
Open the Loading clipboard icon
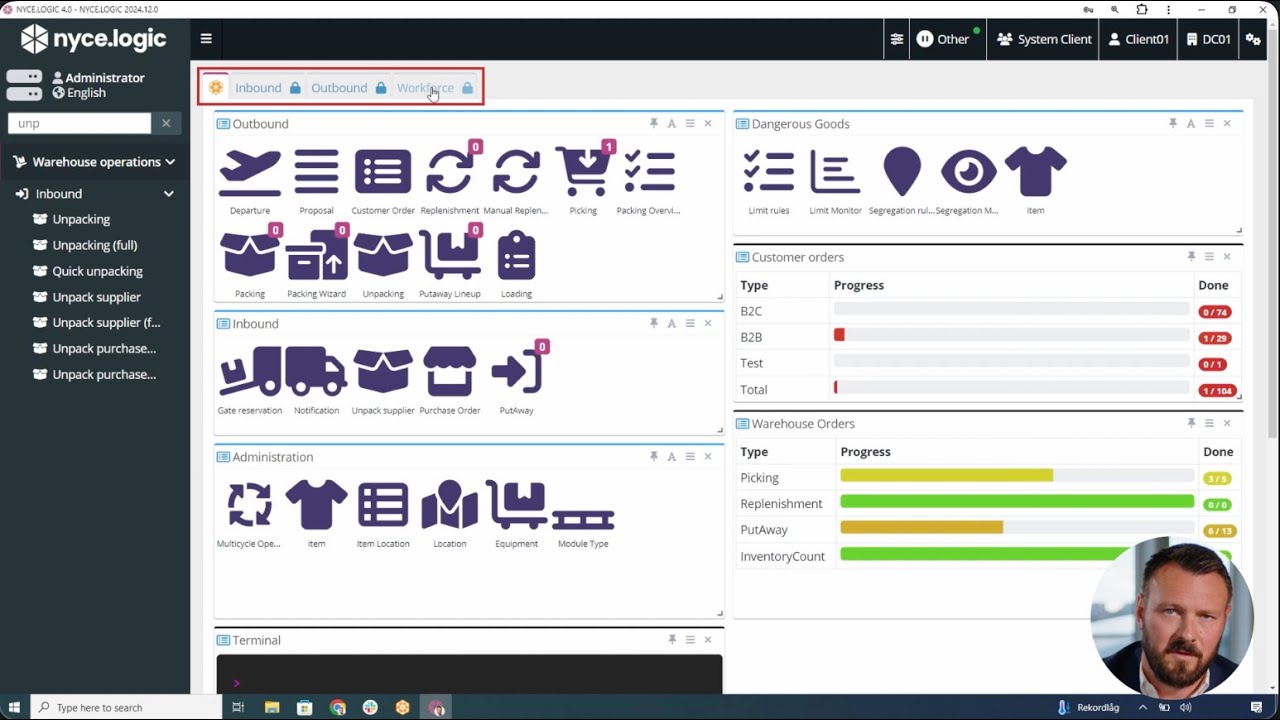[516, 255]
